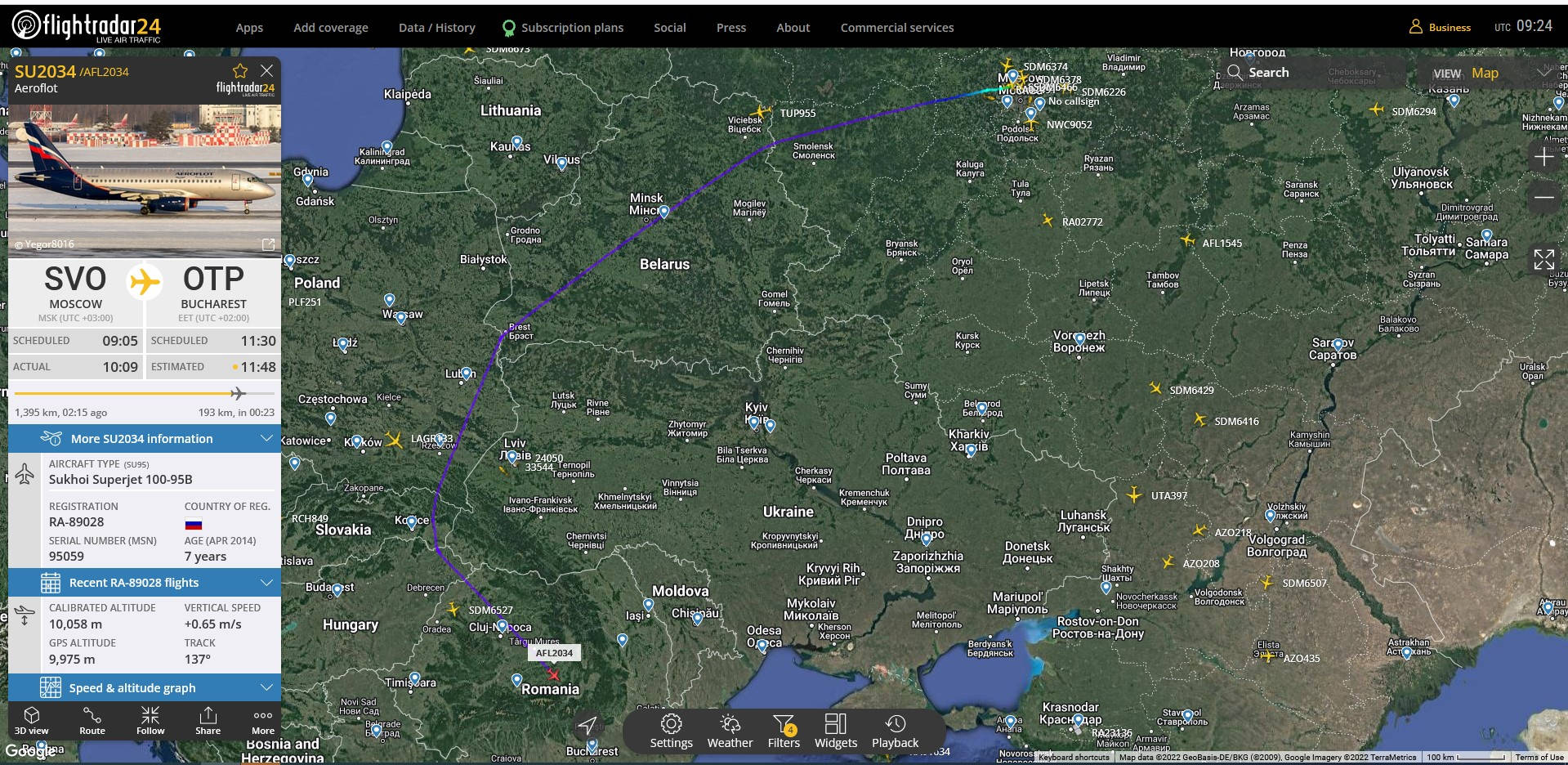Open map Settings
This screenshot has width=1568, height=765.
click(x=671, y=731)
